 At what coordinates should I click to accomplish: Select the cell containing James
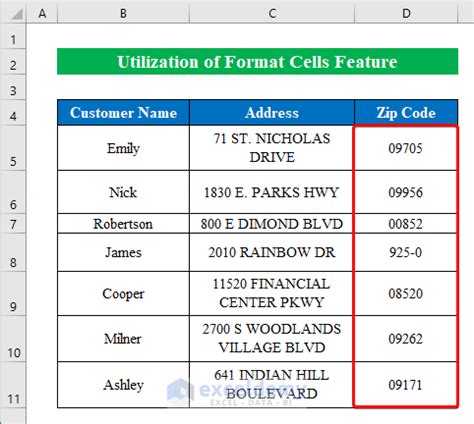pos(123,252)
